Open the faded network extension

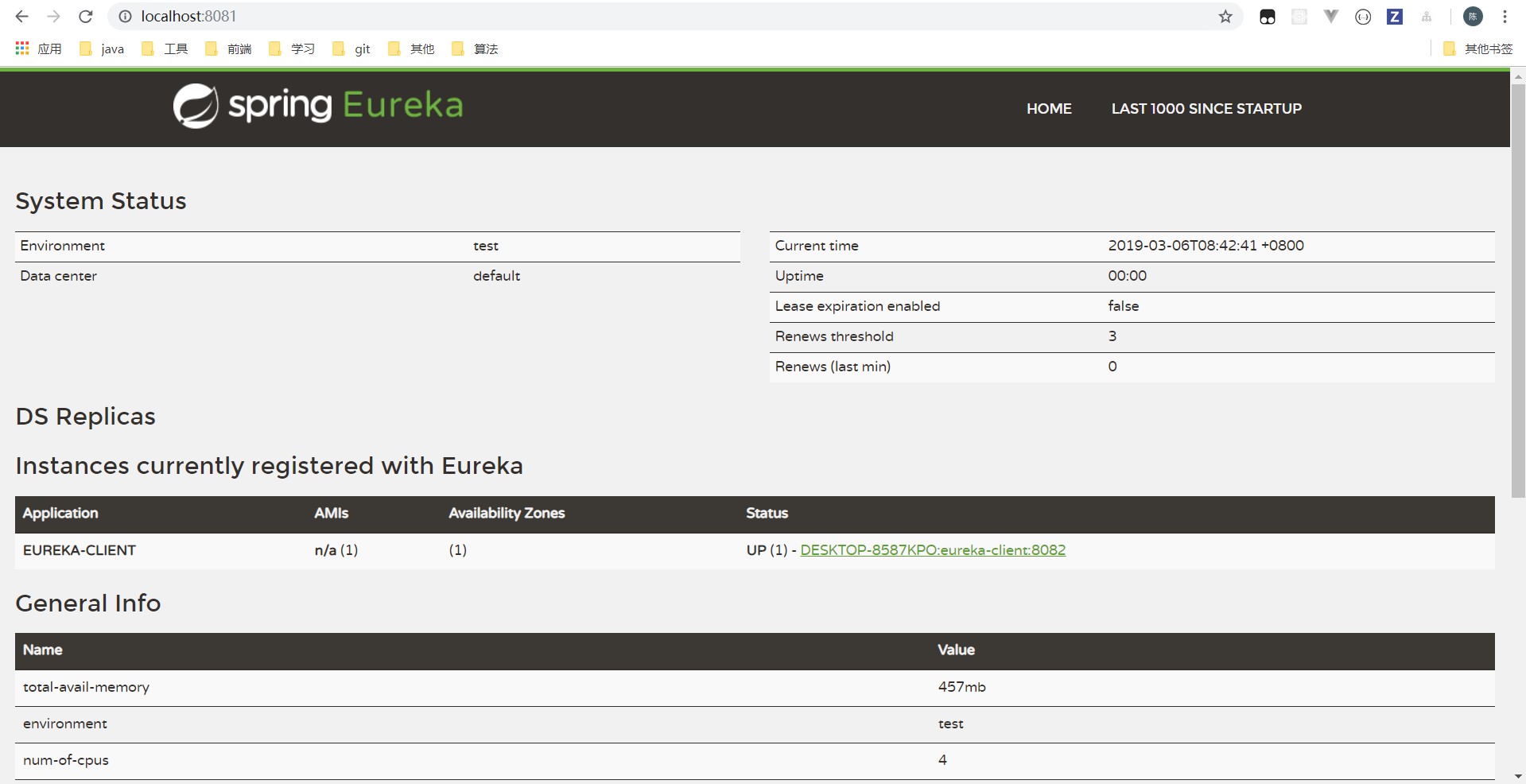1427,17
